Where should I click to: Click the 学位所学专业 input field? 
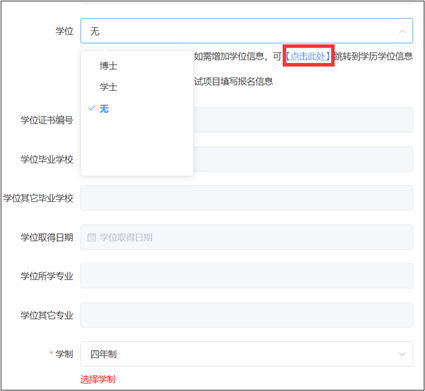(247, 276)
